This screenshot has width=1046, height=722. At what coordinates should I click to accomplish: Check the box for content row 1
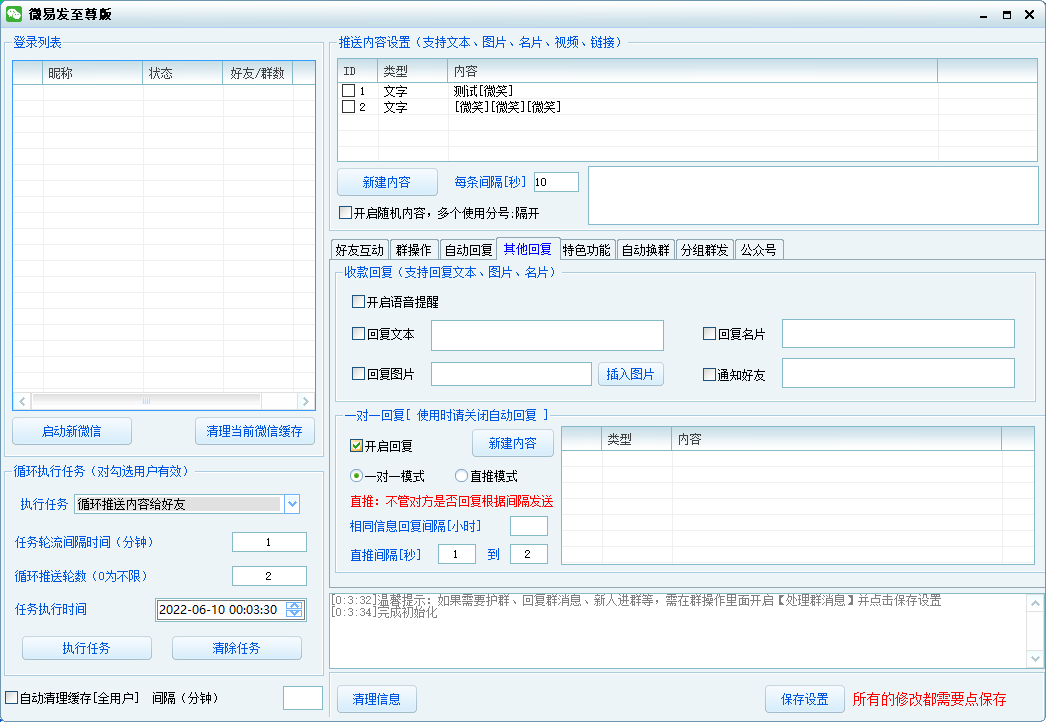tap(348, 91)
